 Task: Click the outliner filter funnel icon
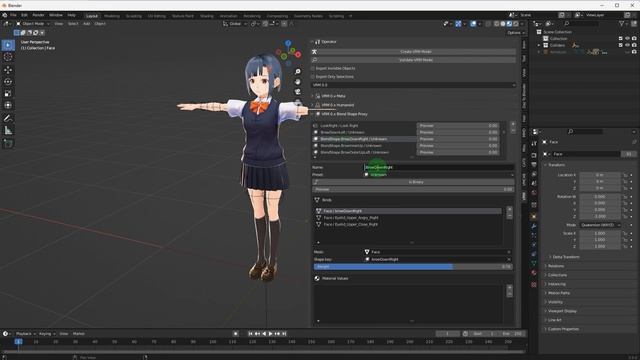(621, 24)
